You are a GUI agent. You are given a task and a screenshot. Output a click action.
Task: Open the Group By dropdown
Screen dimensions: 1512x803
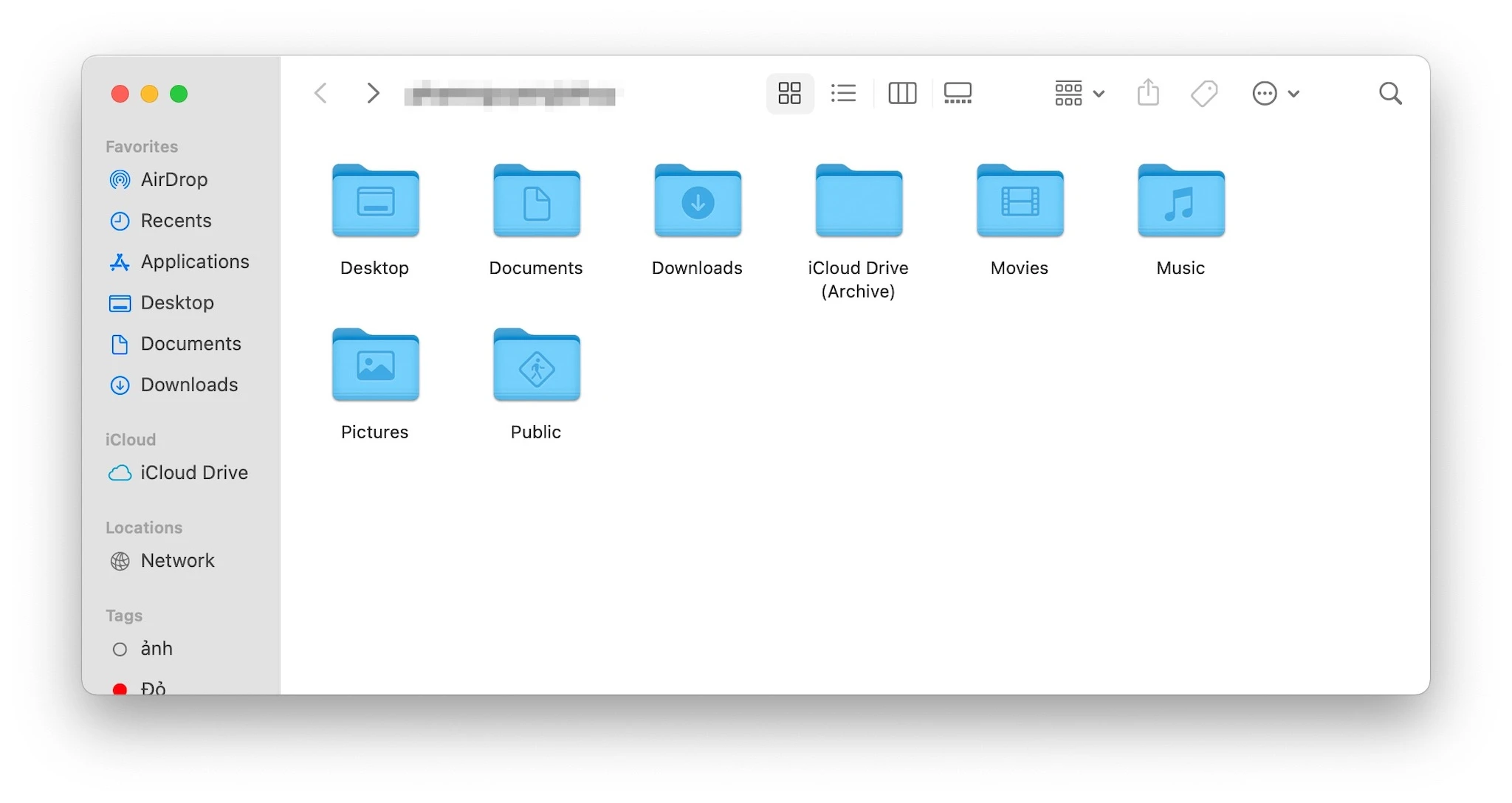point(1079,94)
